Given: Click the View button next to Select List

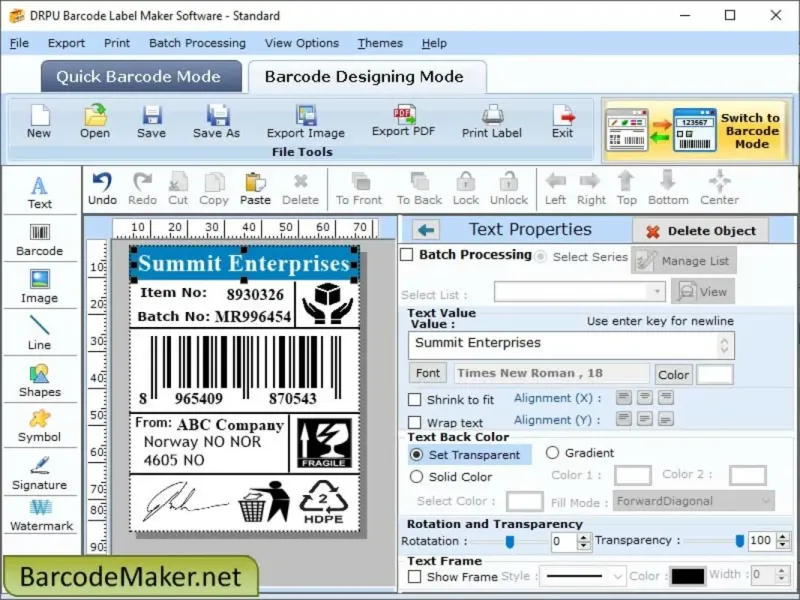Looking at the screenshot, I should (703, 291).
